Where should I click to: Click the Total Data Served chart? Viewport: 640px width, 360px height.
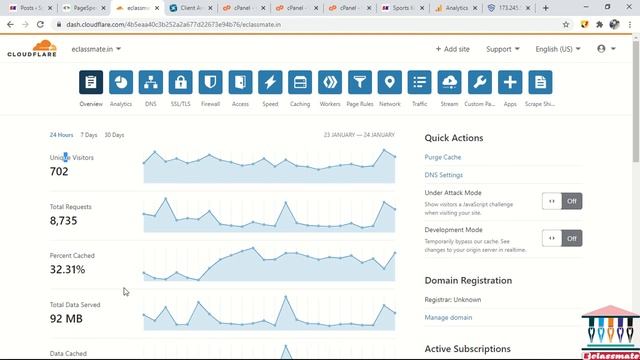pos(269,313)
